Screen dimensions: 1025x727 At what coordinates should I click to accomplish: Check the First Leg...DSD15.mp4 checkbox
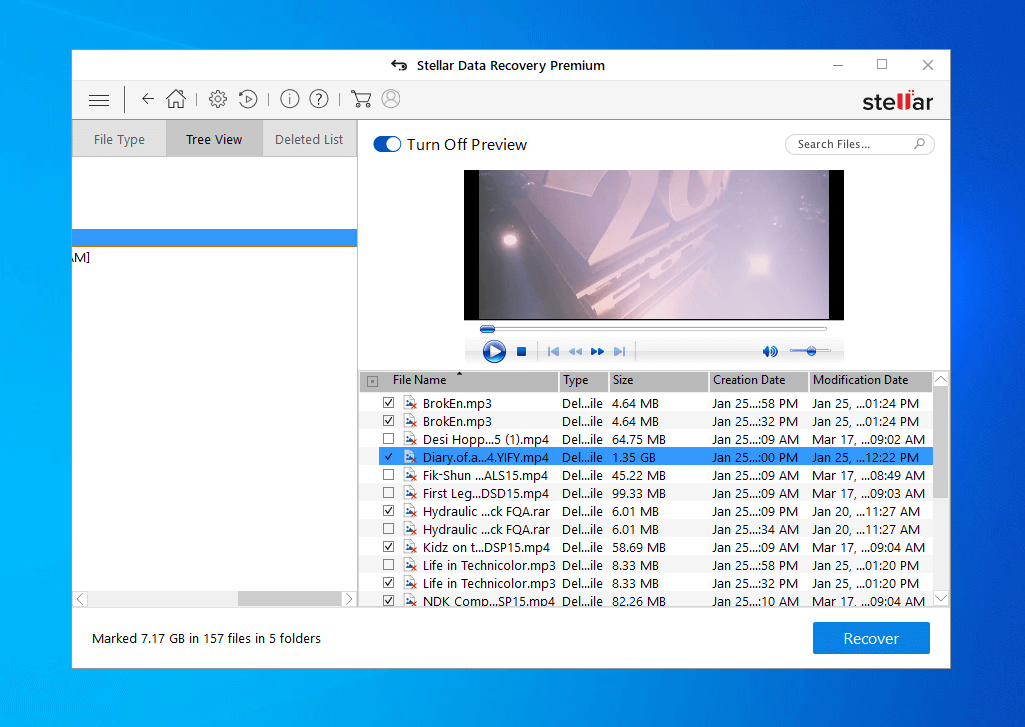[388, 493]
